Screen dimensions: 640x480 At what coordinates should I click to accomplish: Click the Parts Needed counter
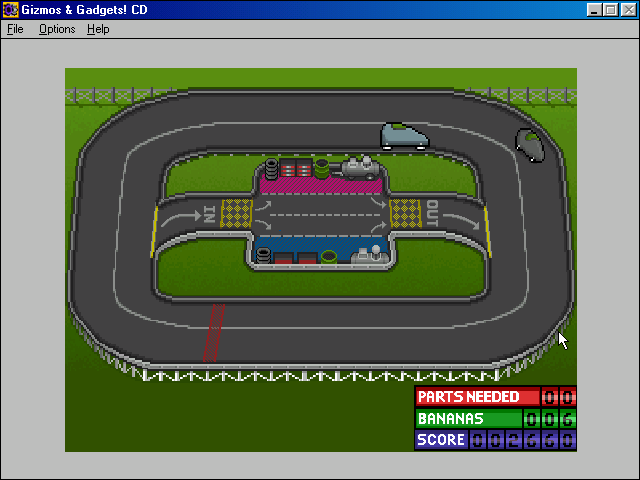click(496, 396)
